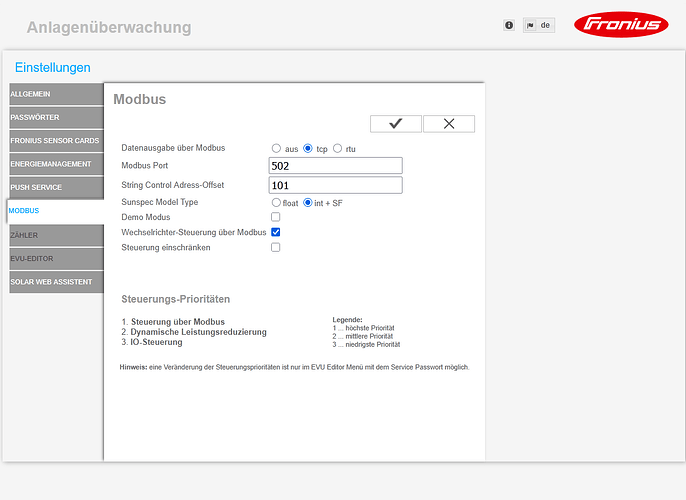Enable Steuerung einschränken checkbox
This screenshot has height=500, width=686.
coord(276,247)
